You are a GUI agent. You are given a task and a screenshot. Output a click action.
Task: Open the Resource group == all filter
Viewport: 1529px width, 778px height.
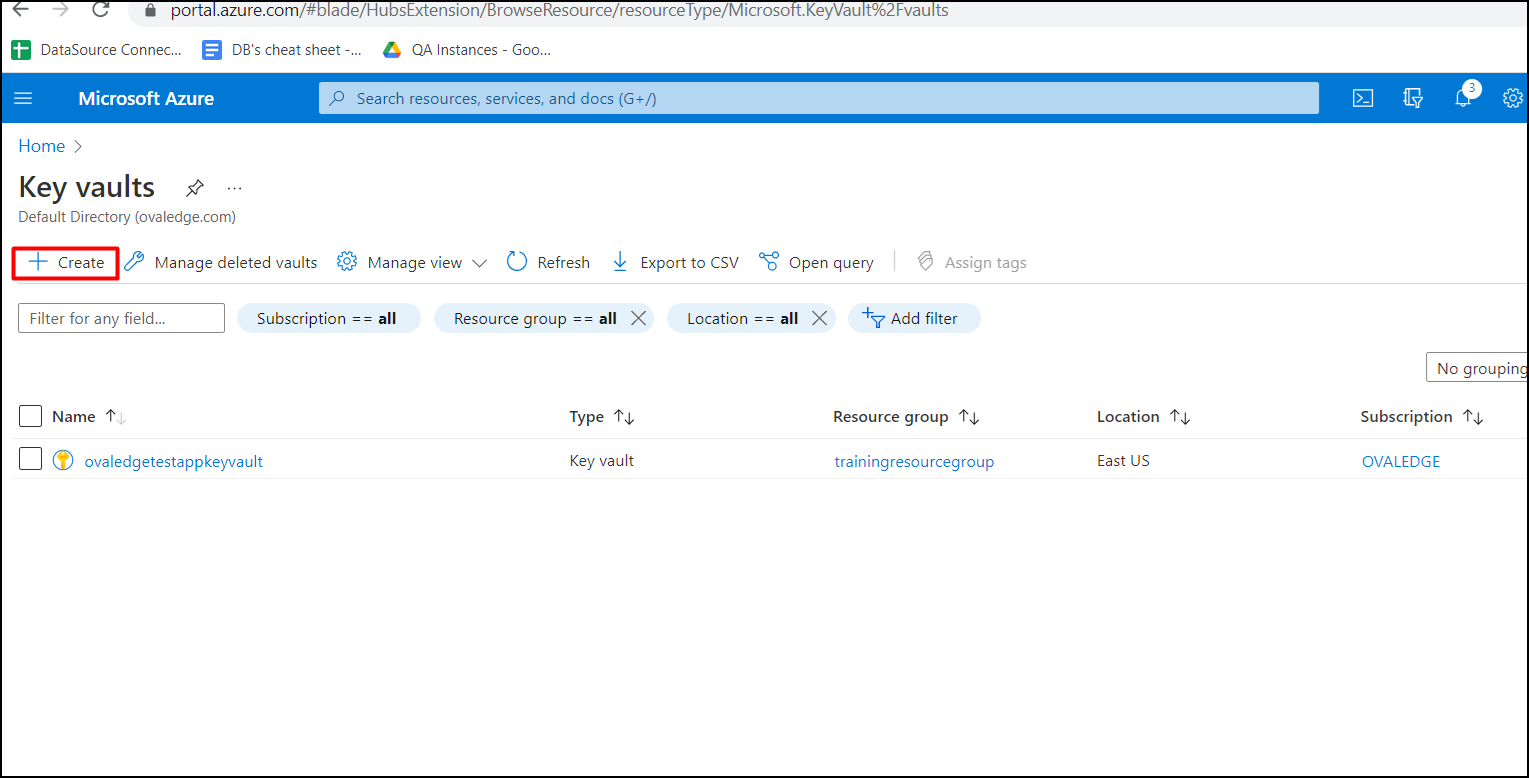pyautogui.click(x=534, y=318)
